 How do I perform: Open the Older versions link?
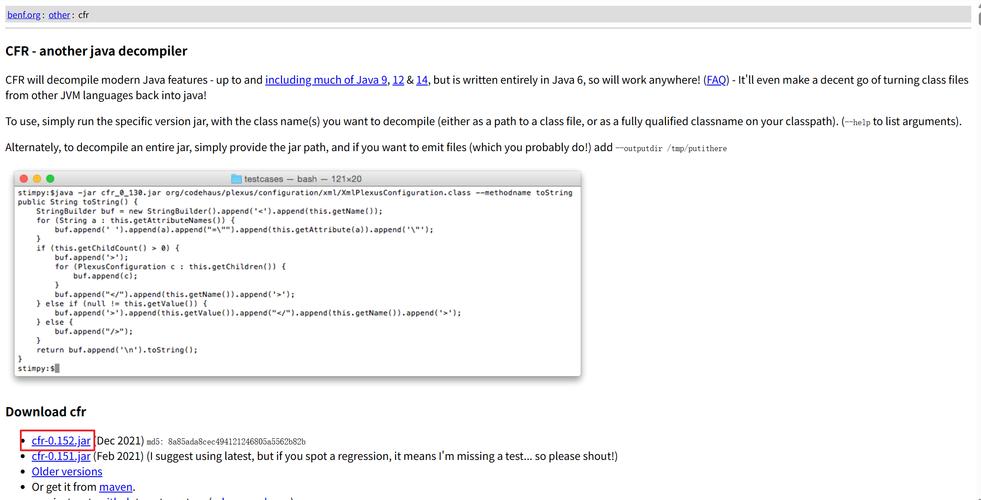[67, 472]
